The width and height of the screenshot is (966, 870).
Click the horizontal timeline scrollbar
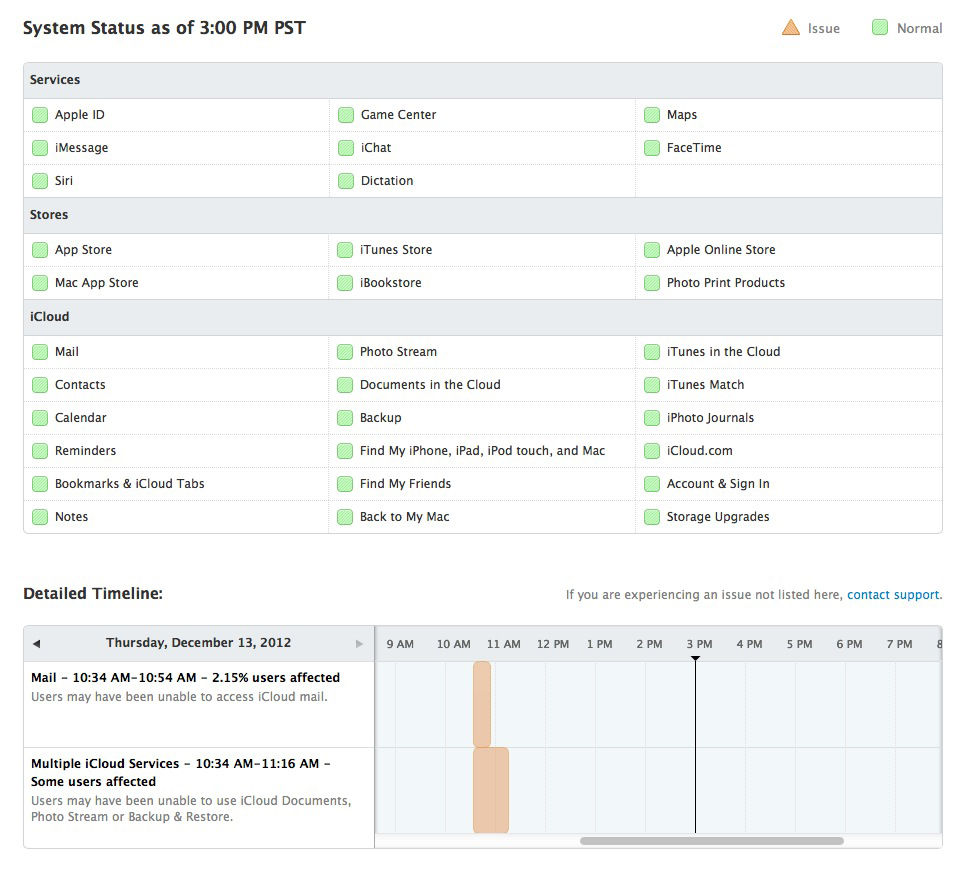[x=712, y=841]
